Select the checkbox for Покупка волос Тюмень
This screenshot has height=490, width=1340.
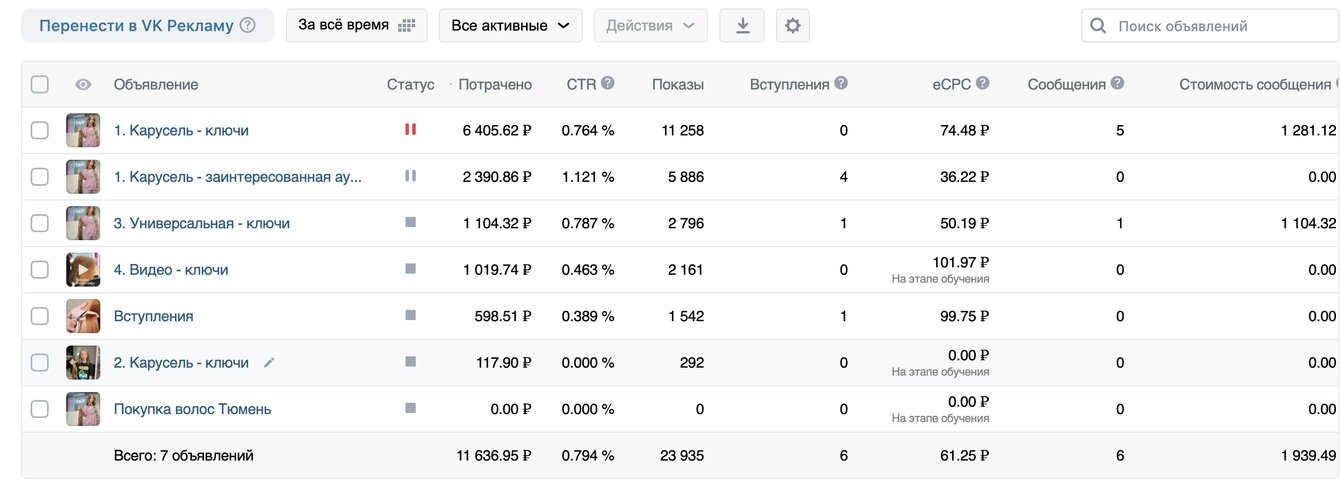(x=39, y=409)
